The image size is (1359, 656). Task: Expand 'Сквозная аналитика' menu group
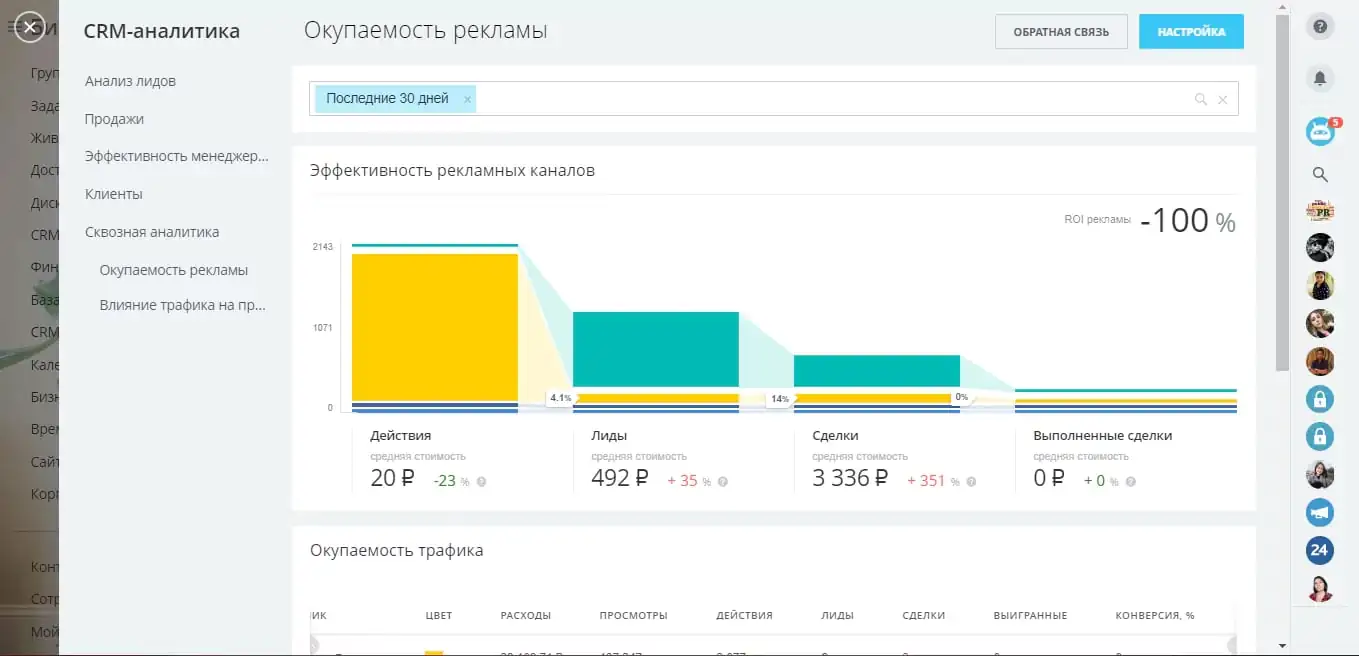pos(152,232)
